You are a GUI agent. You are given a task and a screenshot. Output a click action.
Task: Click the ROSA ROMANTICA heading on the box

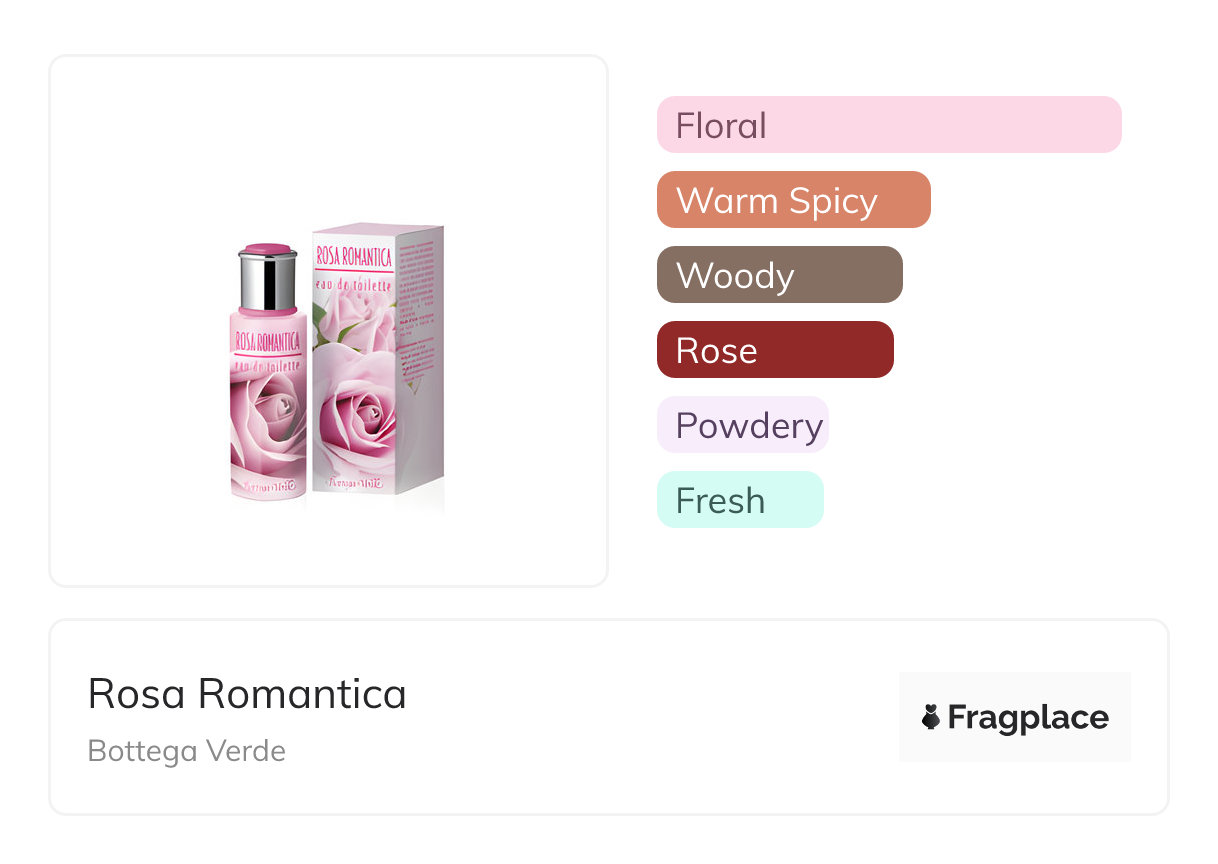353,255
